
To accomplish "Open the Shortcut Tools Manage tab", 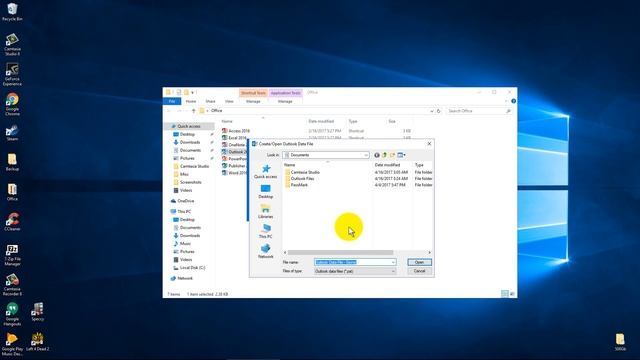I will coord(253,101).
